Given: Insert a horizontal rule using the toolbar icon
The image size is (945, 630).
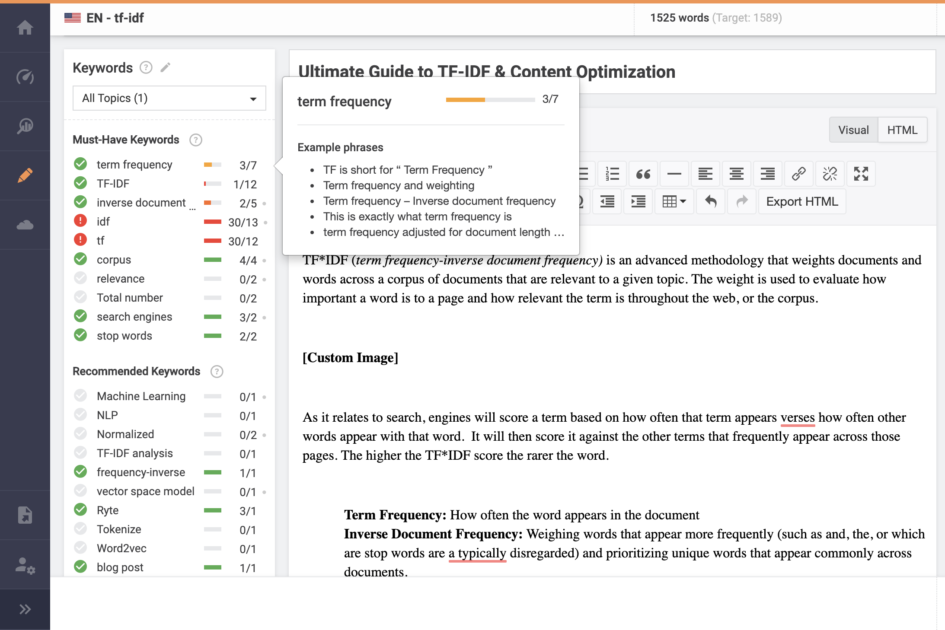Looking at the screenshot, I should point(674,173).
